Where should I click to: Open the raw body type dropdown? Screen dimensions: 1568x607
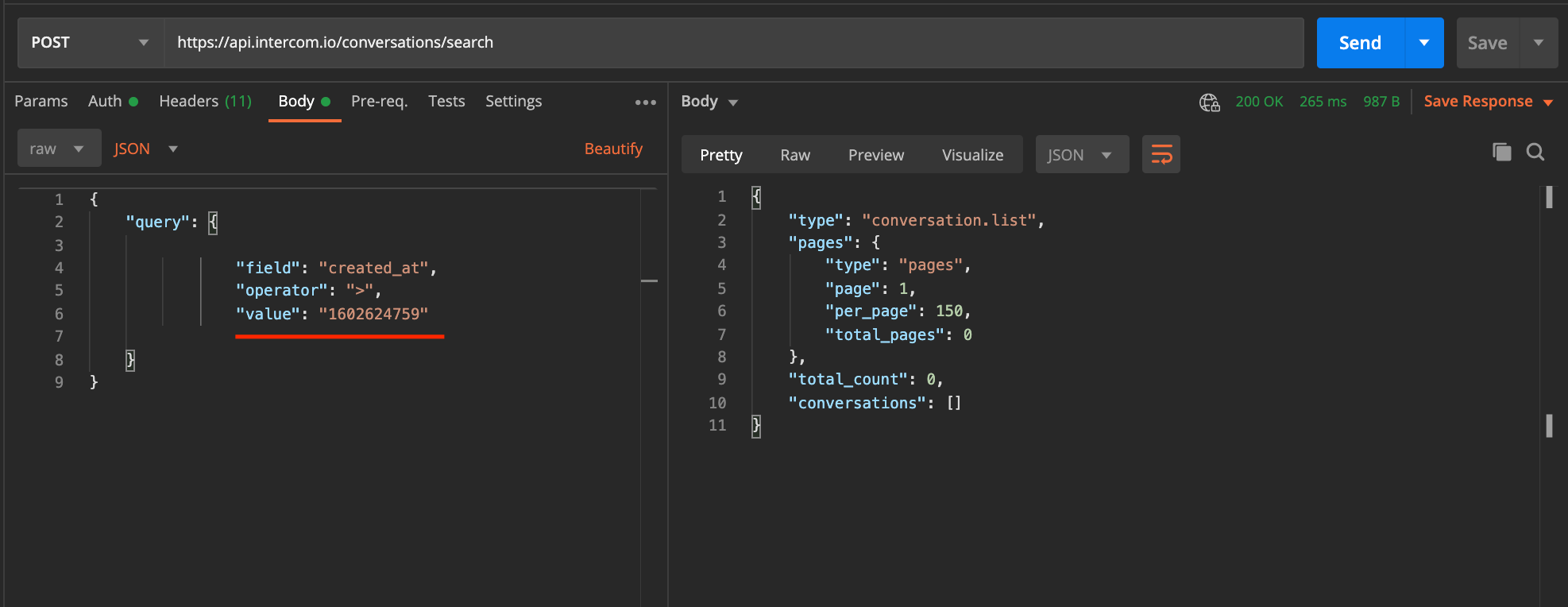click(59, 149)
